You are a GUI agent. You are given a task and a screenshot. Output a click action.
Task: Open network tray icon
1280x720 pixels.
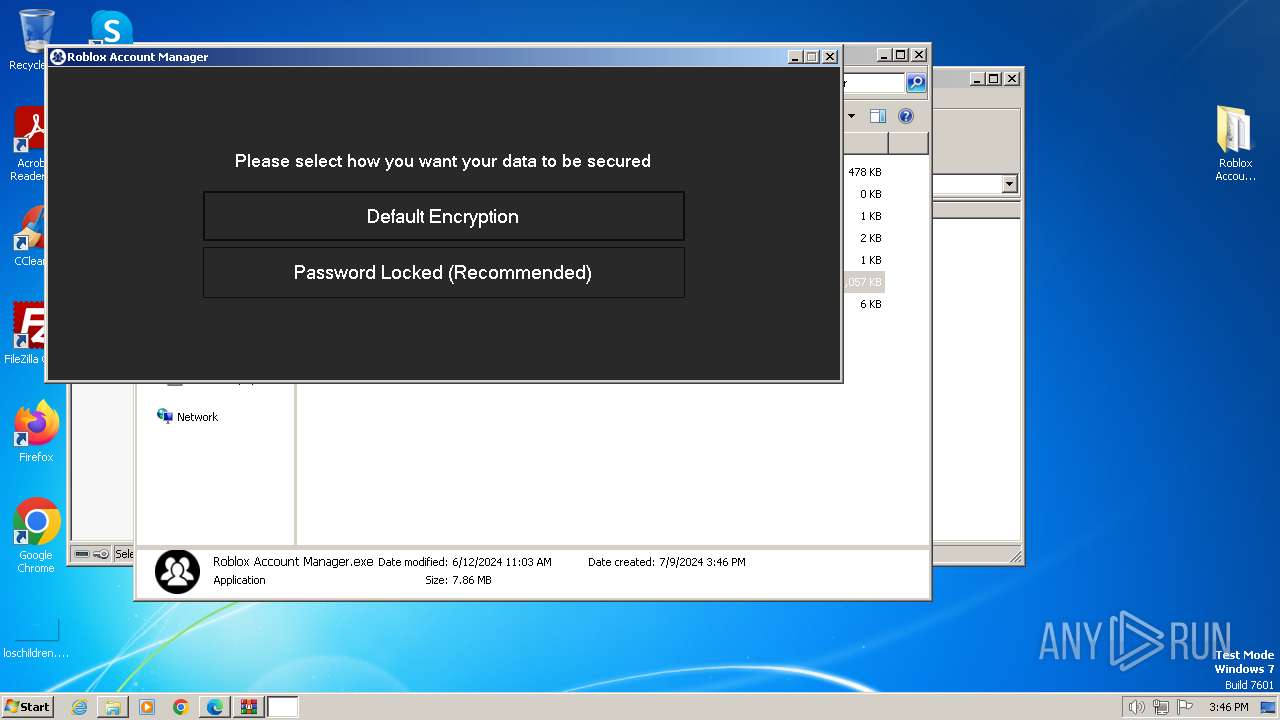point(1161,707)
